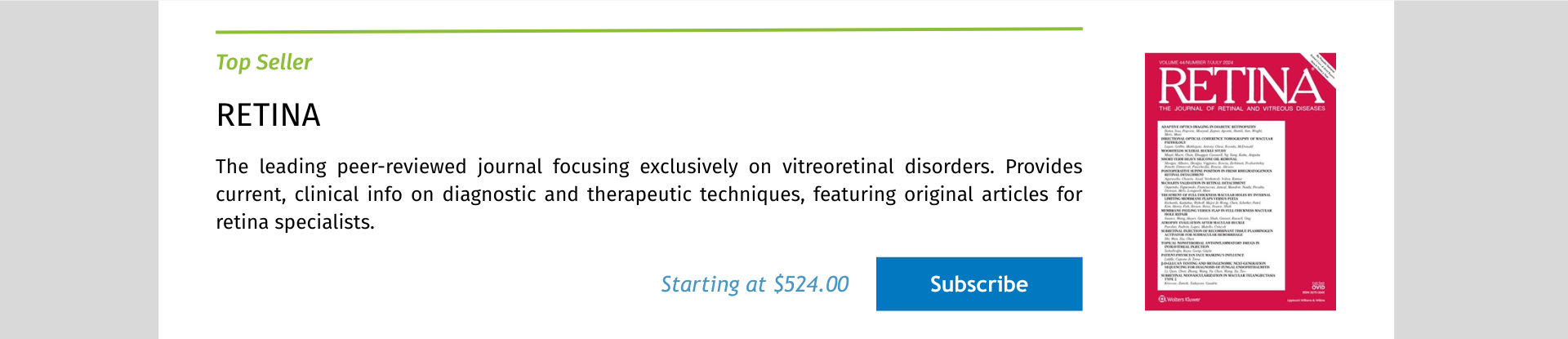This screenshot has height=339, width=1568.
Task: Click the corner ribbon banner on the cover
Action: click(x=1322, y=65)
